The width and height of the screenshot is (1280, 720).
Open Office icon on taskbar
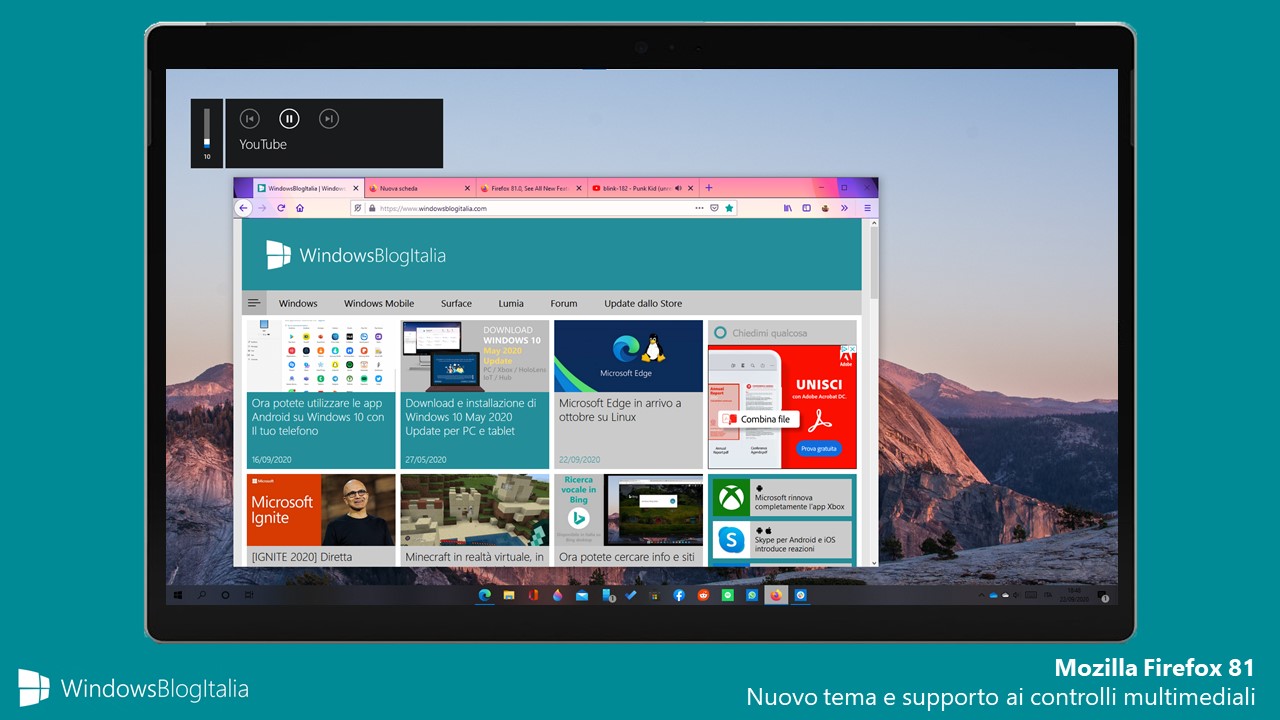(x=533, y=595)
